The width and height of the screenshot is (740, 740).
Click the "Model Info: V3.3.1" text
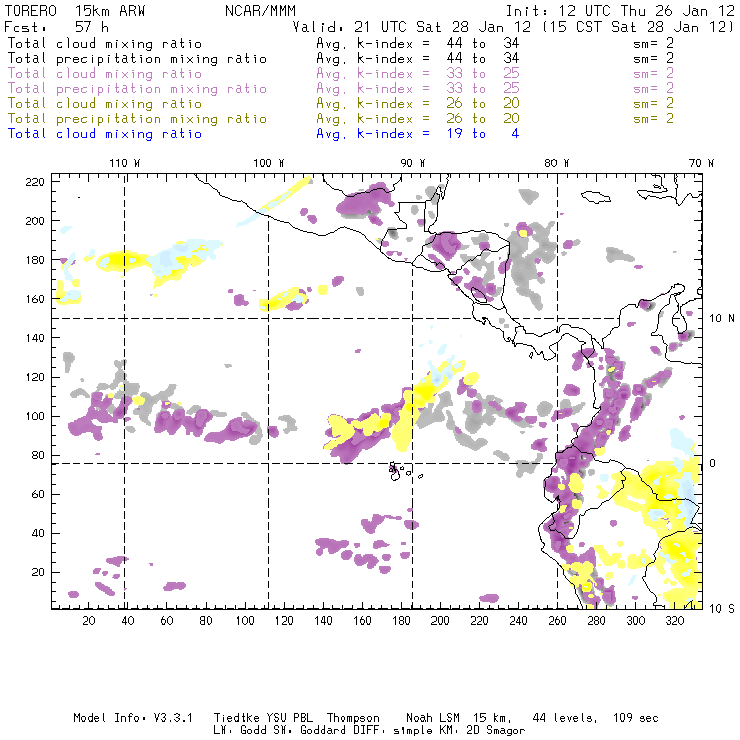(x=133, y=718)
